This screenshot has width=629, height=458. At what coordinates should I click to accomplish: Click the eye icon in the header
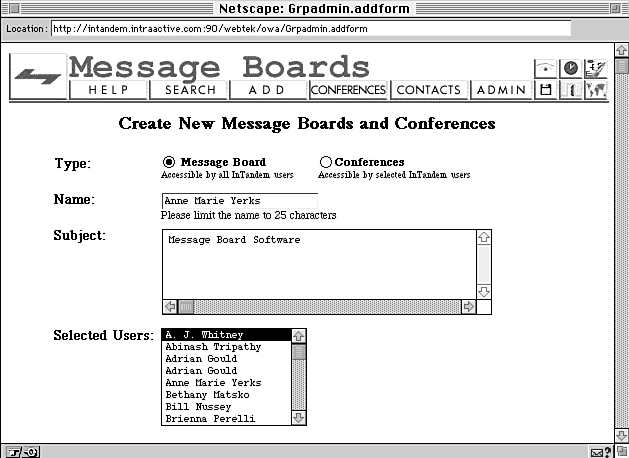[545, 68]
